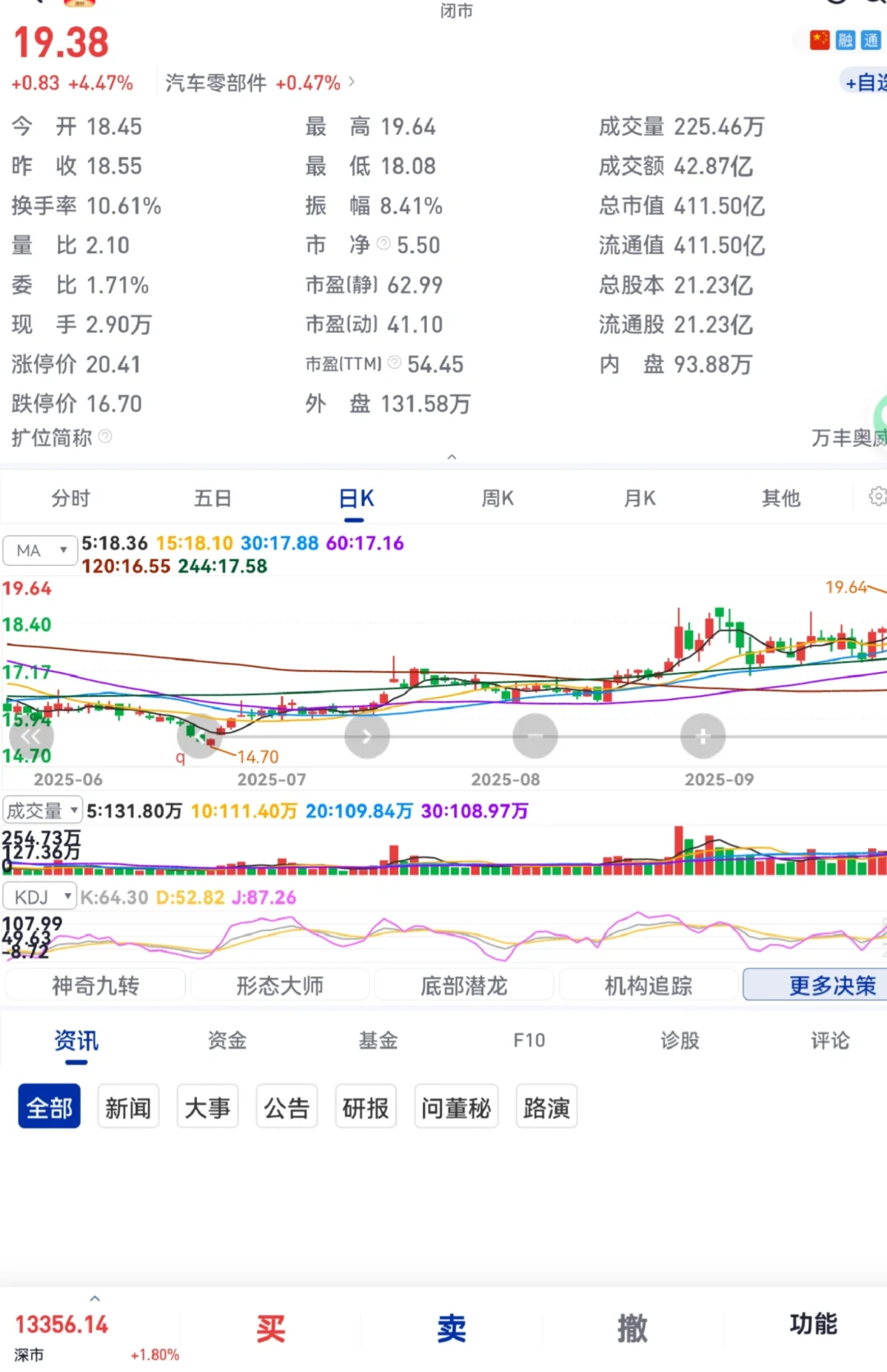The width and height of the screenshot is (887, 1372).
Task: Tap the 神奇九转 button
Action: click(95, 984)
